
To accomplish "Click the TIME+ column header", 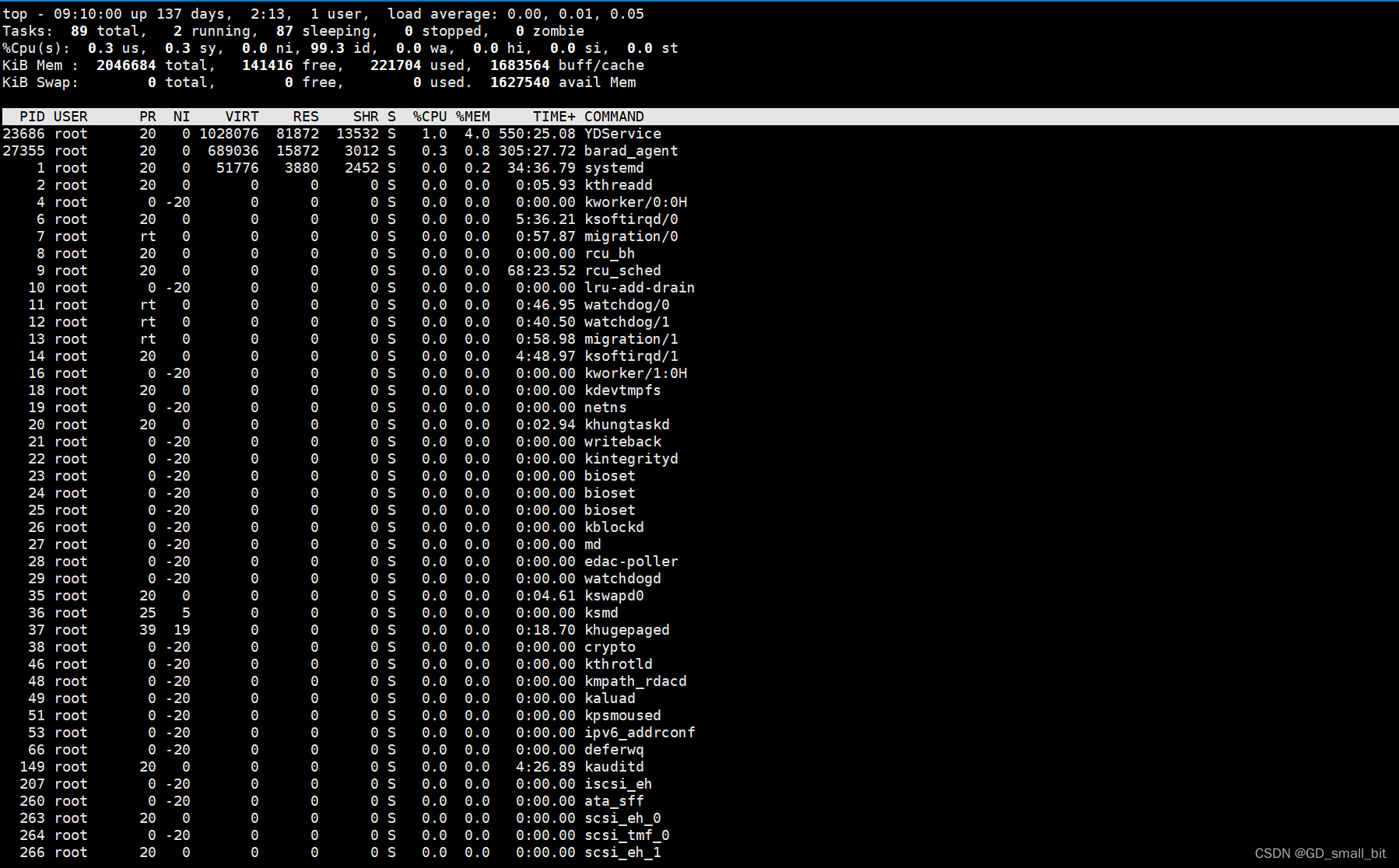I will 554,117.
